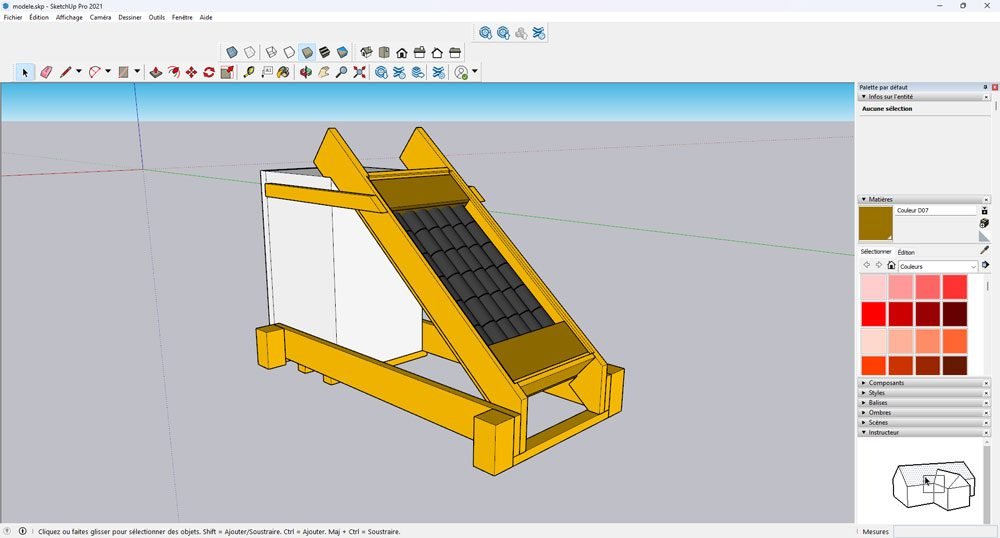The width and height of the screenshot is (1000, 538).
Task: Choose the Offset tool
Action: click(x=173, y=72)
